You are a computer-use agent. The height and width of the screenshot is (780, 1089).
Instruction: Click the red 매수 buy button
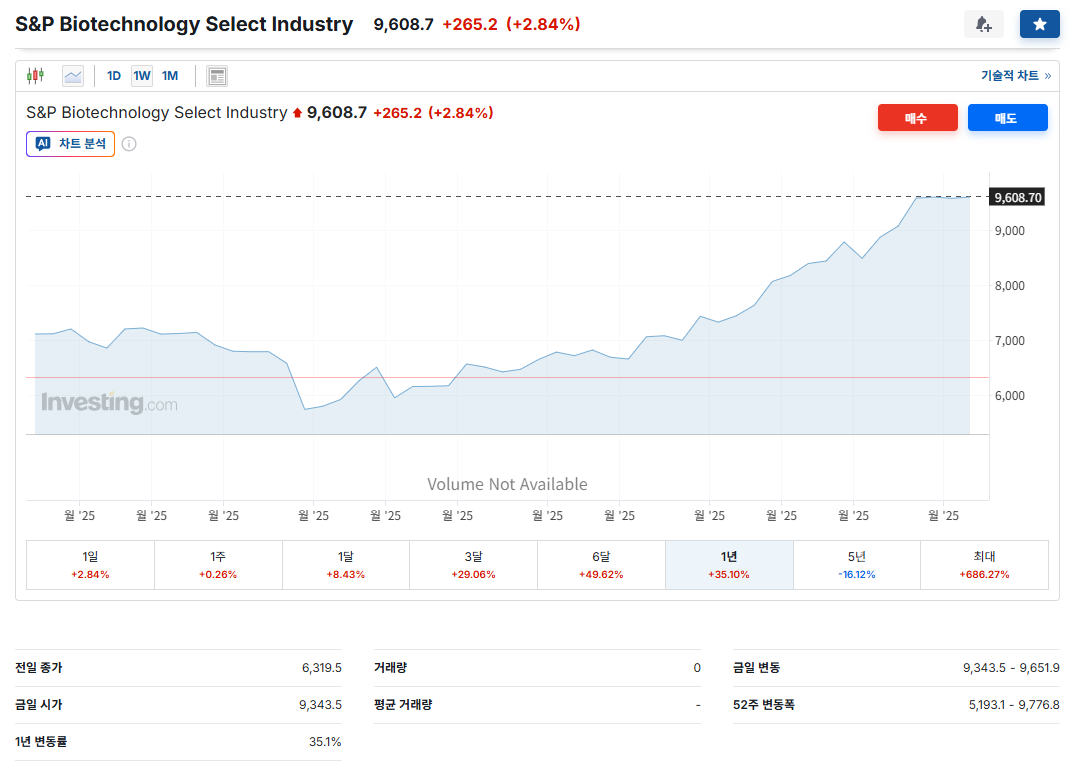pos(917,117)
